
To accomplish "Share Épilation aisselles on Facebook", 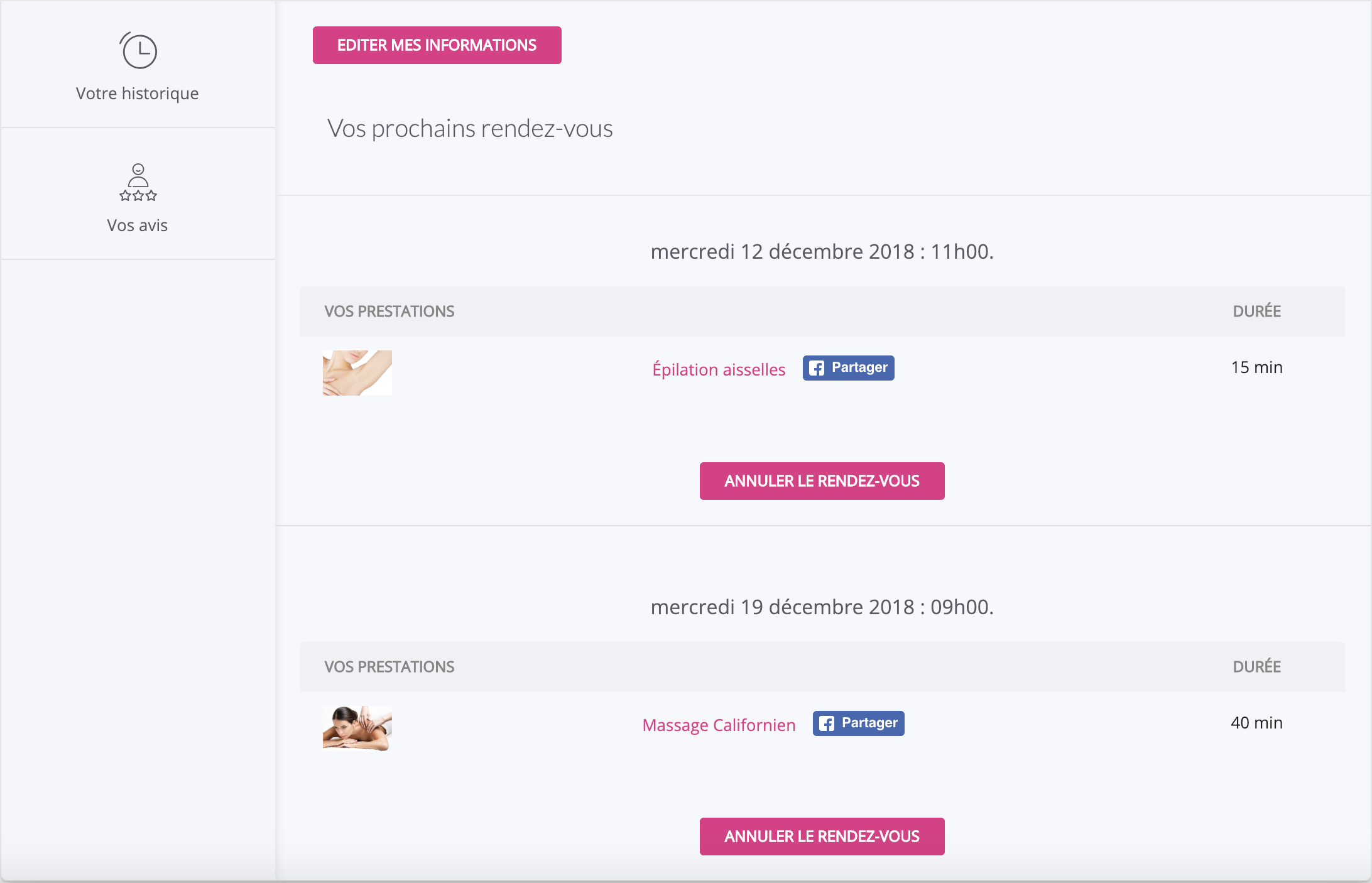I will (849, 368).
